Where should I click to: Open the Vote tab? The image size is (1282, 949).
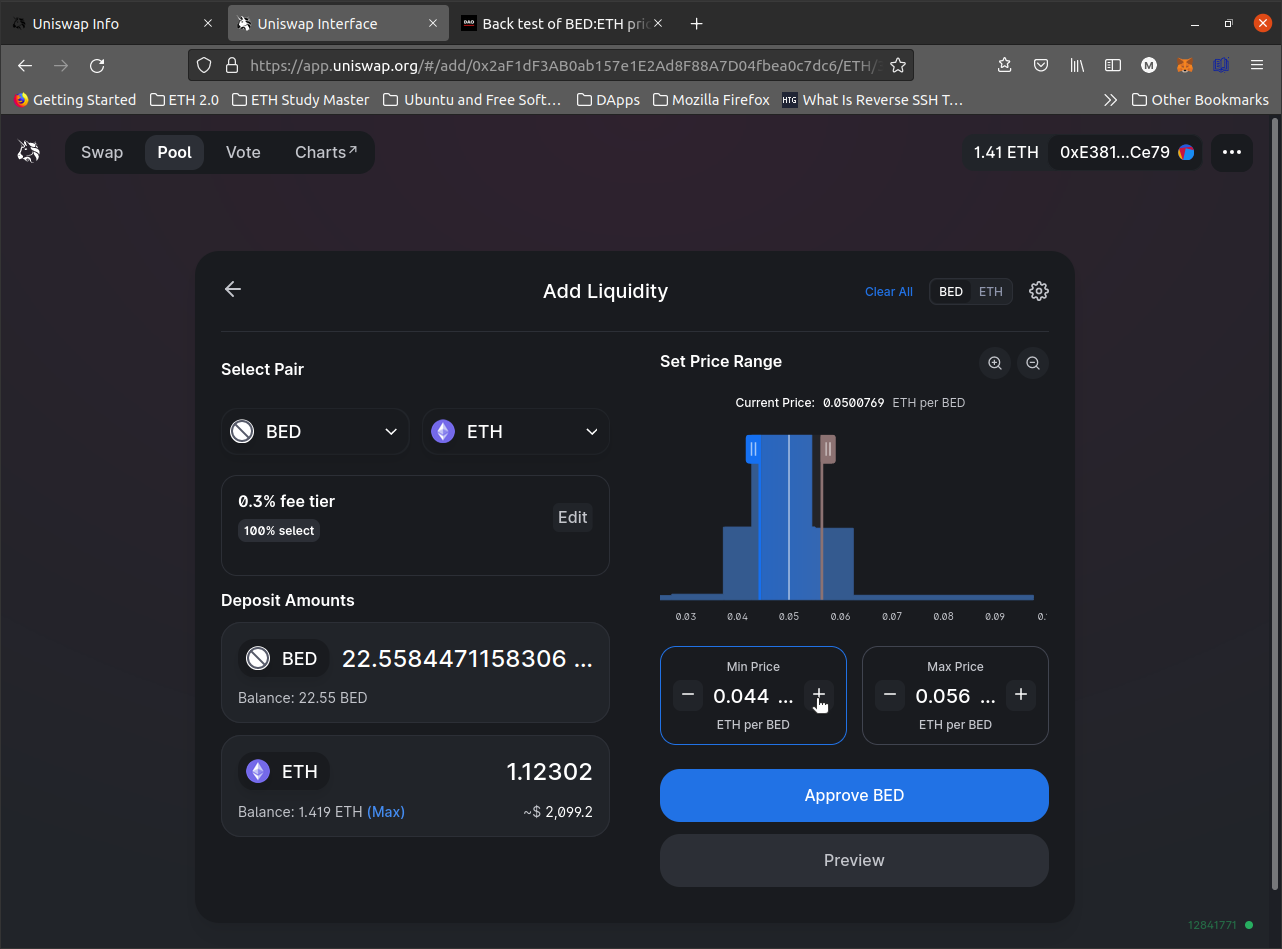click(x=243, y=153)
